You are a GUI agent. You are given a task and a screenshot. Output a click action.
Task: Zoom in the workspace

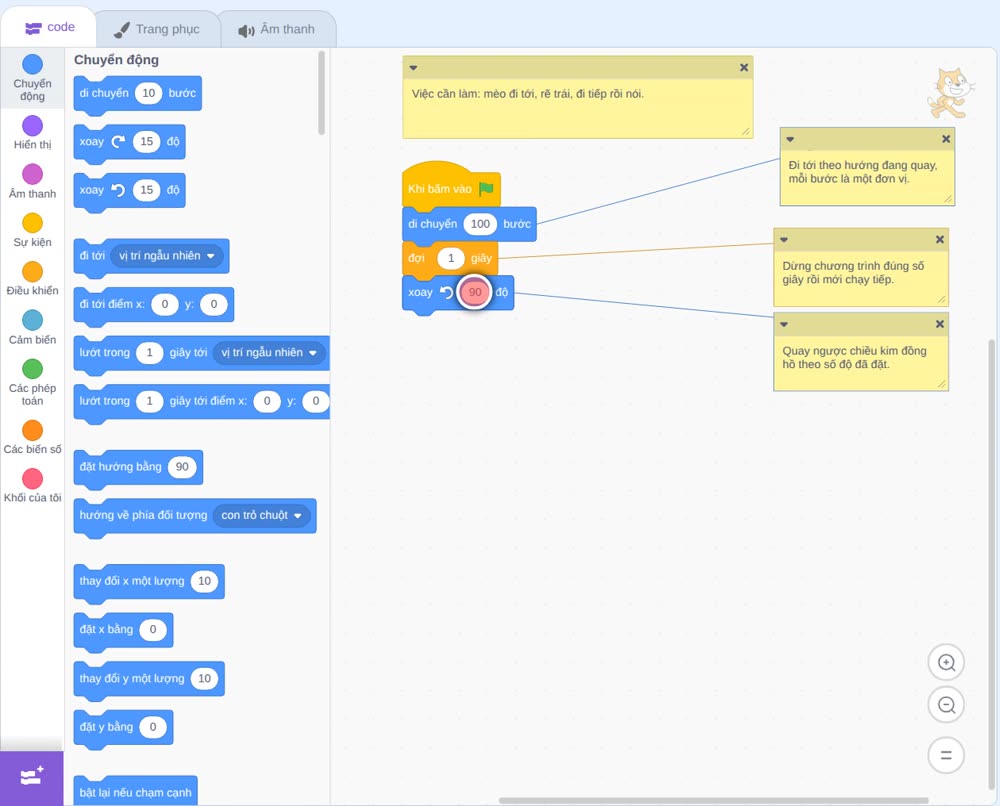tap(946, 663)
